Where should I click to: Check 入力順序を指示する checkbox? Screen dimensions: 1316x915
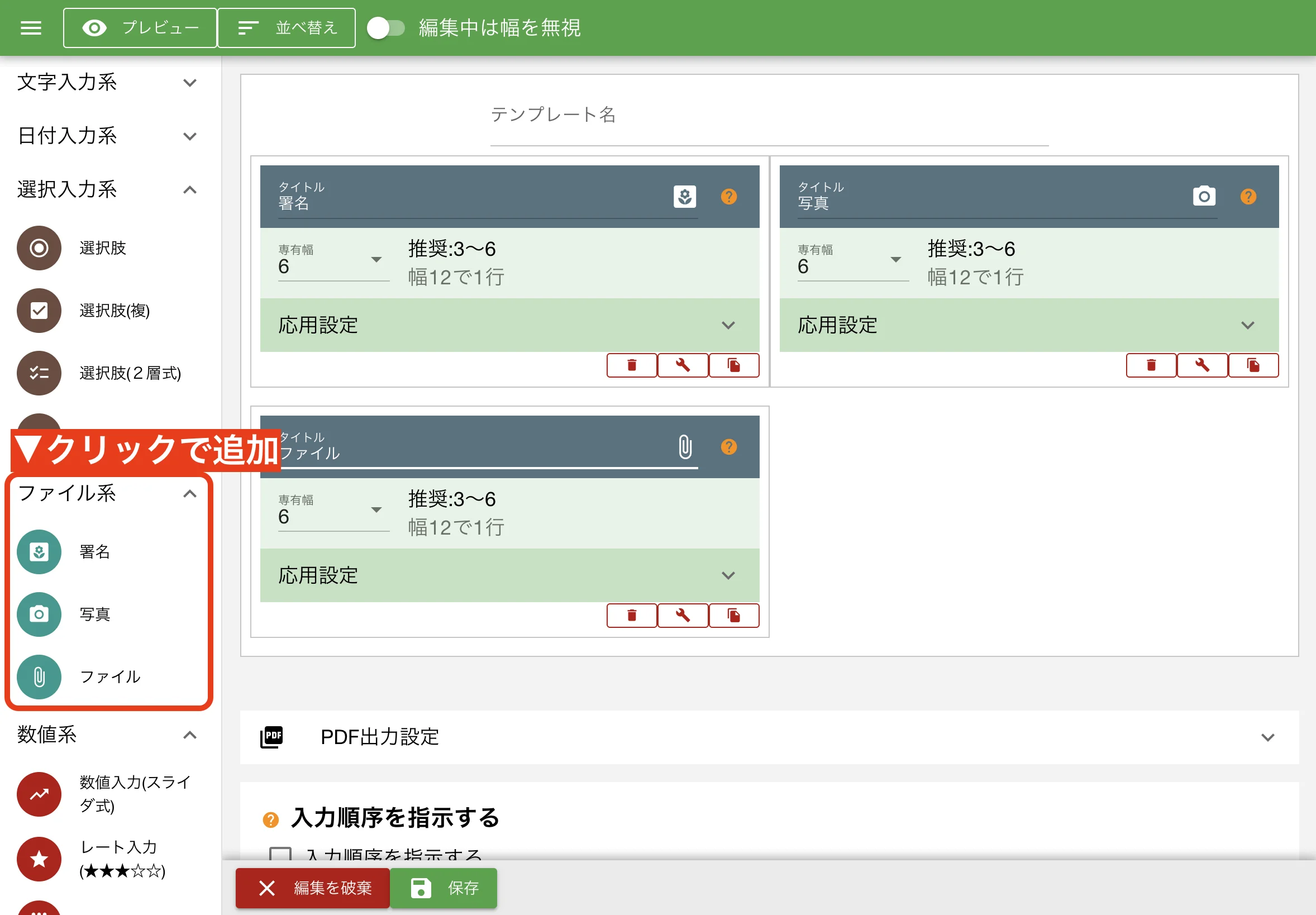coord(280,854)
